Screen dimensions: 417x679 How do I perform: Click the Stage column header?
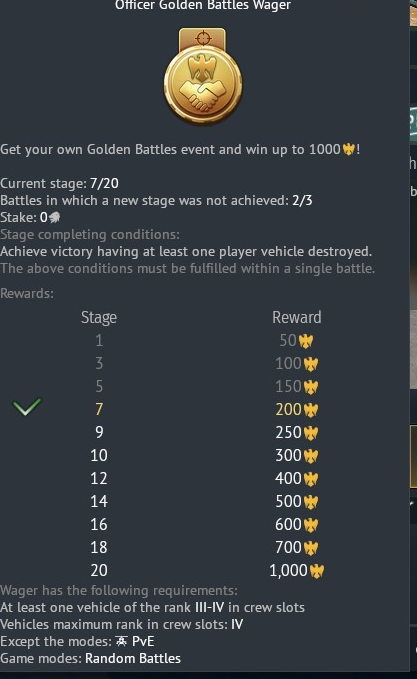[99, 317]
